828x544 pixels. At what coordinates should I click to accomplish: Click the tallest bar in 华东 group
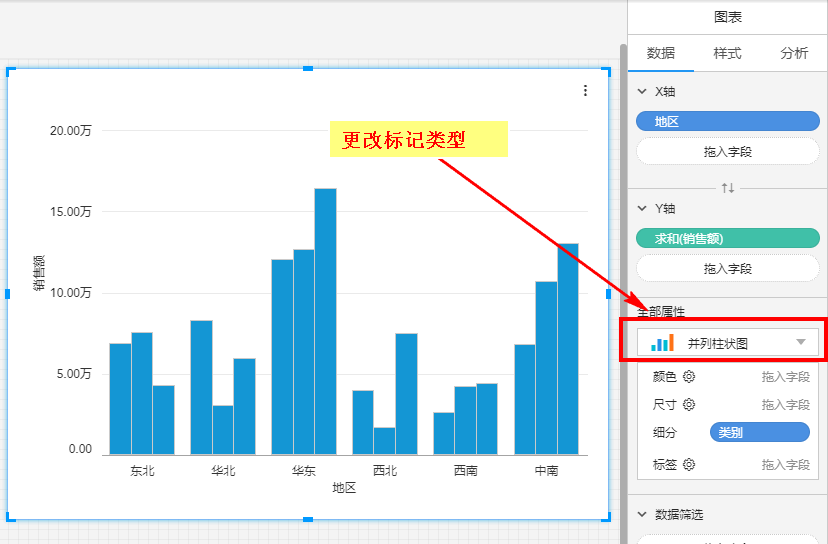click(325, 320)
